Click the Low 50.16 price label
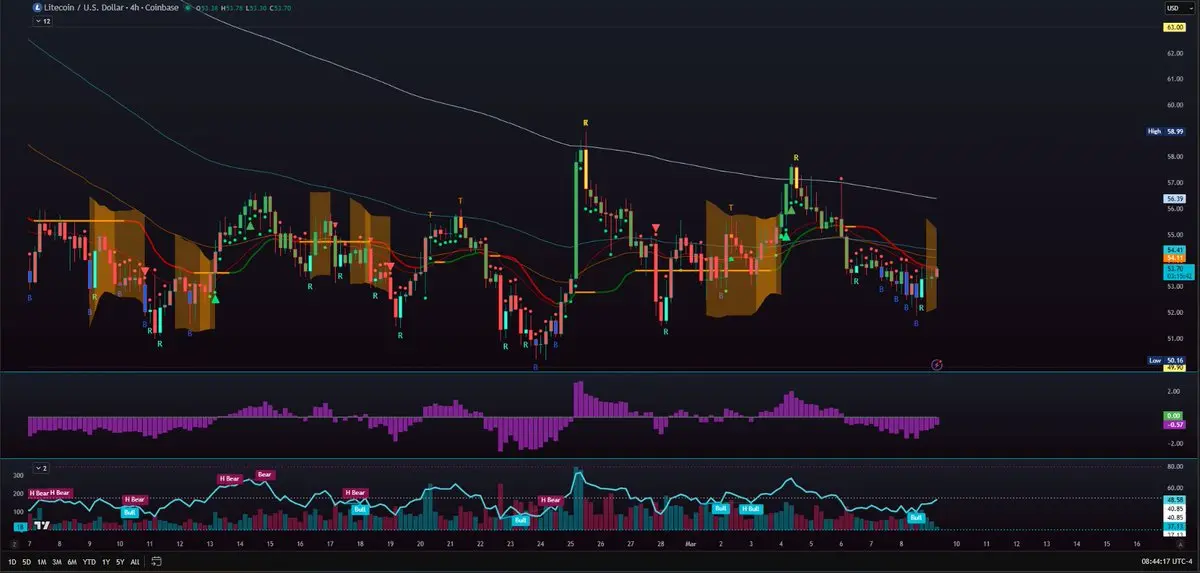 click(x=1165, y=360)
